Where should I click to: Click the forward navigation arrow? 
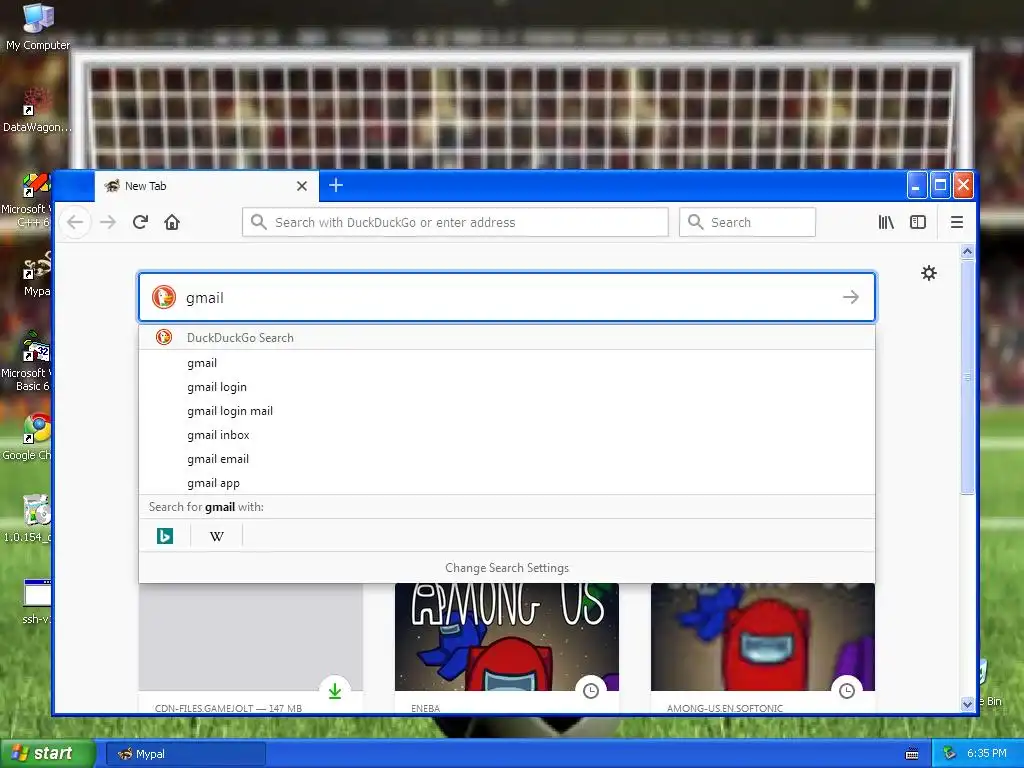pyautogui.click(x=108, y=222)
